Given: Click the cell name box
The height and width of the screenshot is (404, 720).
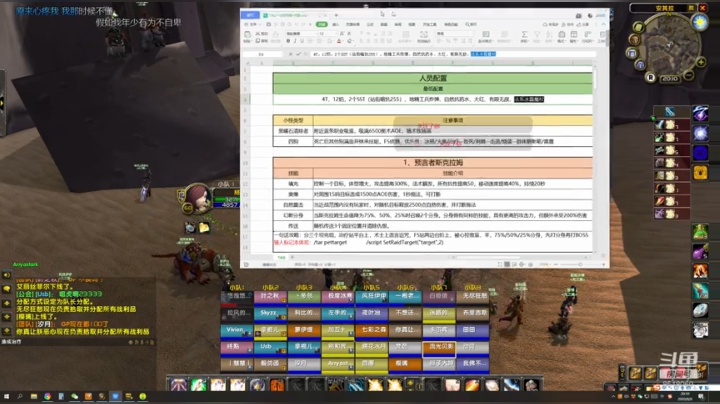Looking at the screenshot, I should click(x=262, y=54).
